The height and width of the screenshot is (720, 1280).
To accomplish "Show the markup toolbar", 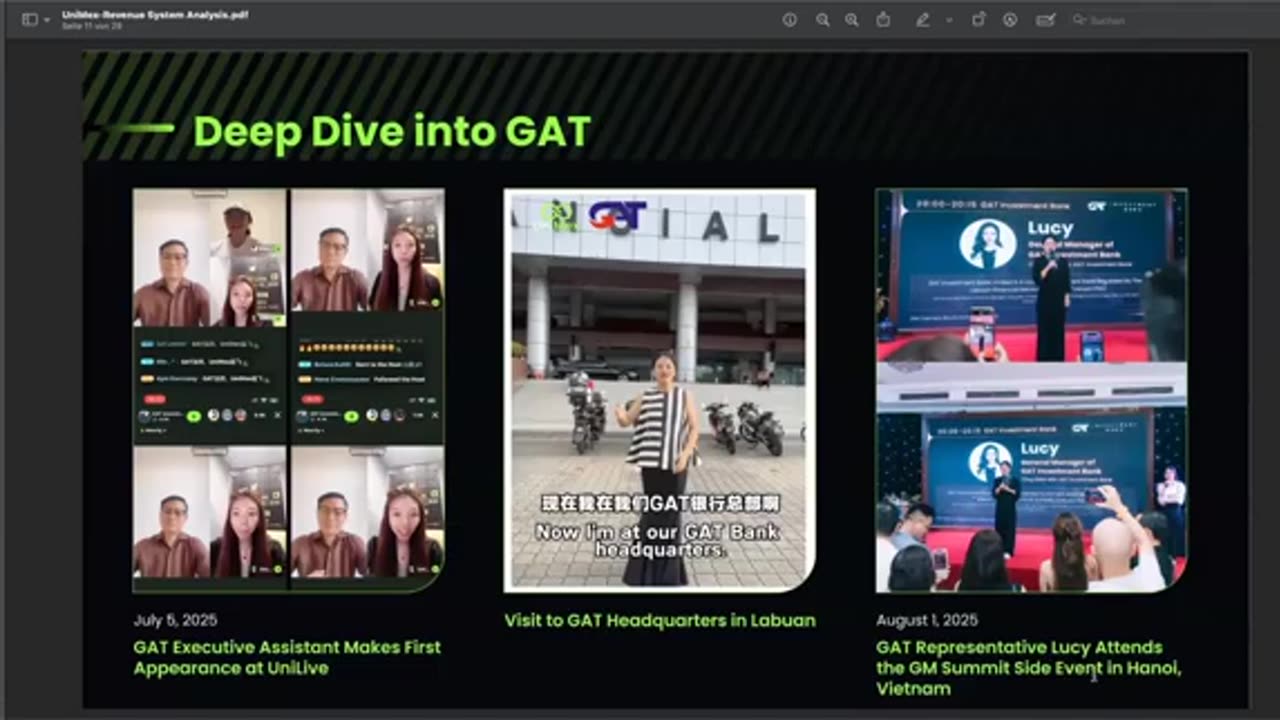I will [1010, 20].
